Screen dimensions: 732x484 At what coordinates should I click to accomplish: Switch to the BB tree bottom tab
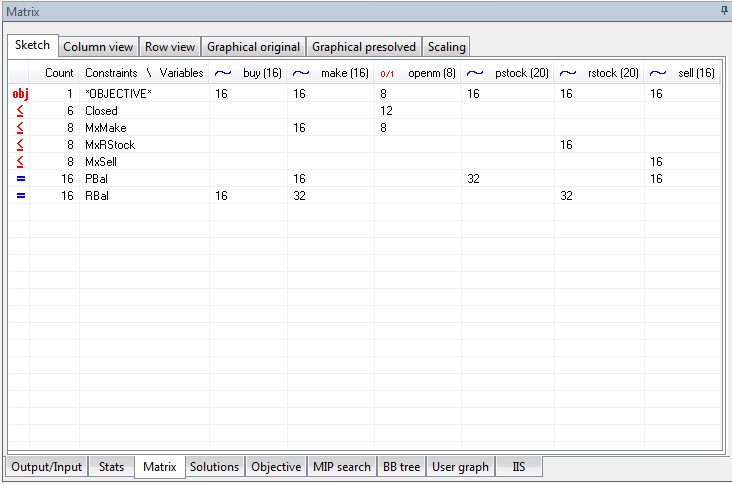pos(402,467)
